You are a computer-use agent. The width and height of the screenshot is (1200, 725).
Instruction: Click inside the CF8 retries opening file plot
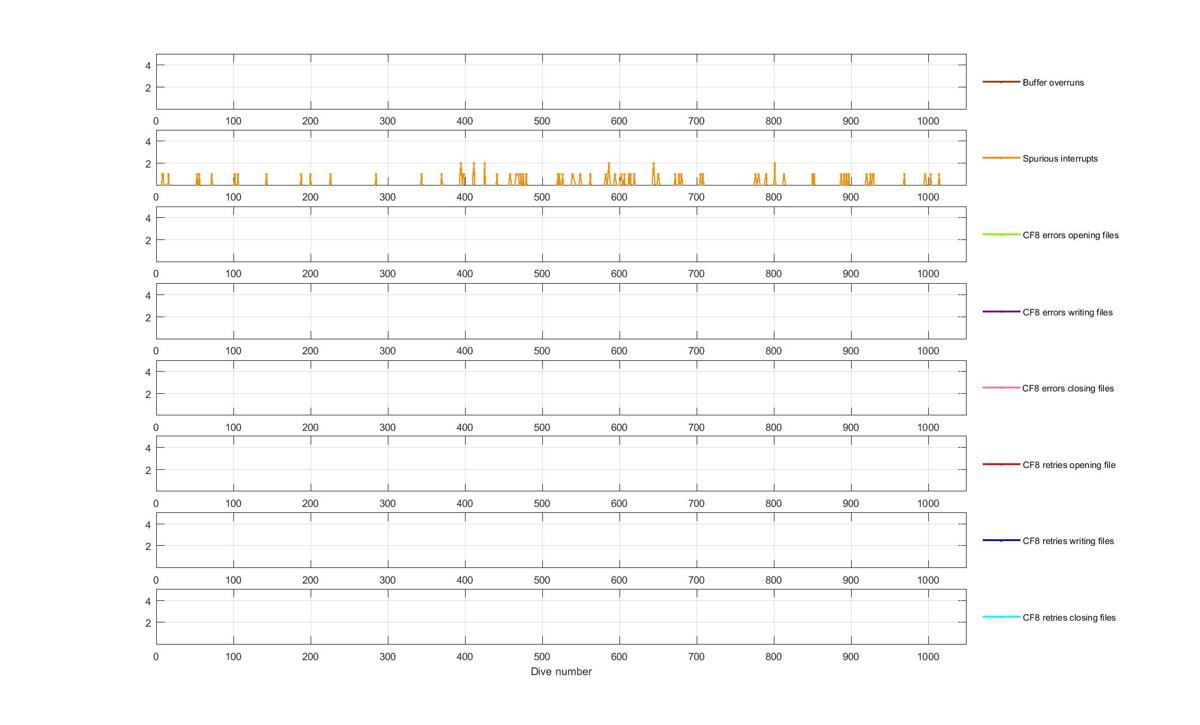pyautogui.click(x=561, y=465)
